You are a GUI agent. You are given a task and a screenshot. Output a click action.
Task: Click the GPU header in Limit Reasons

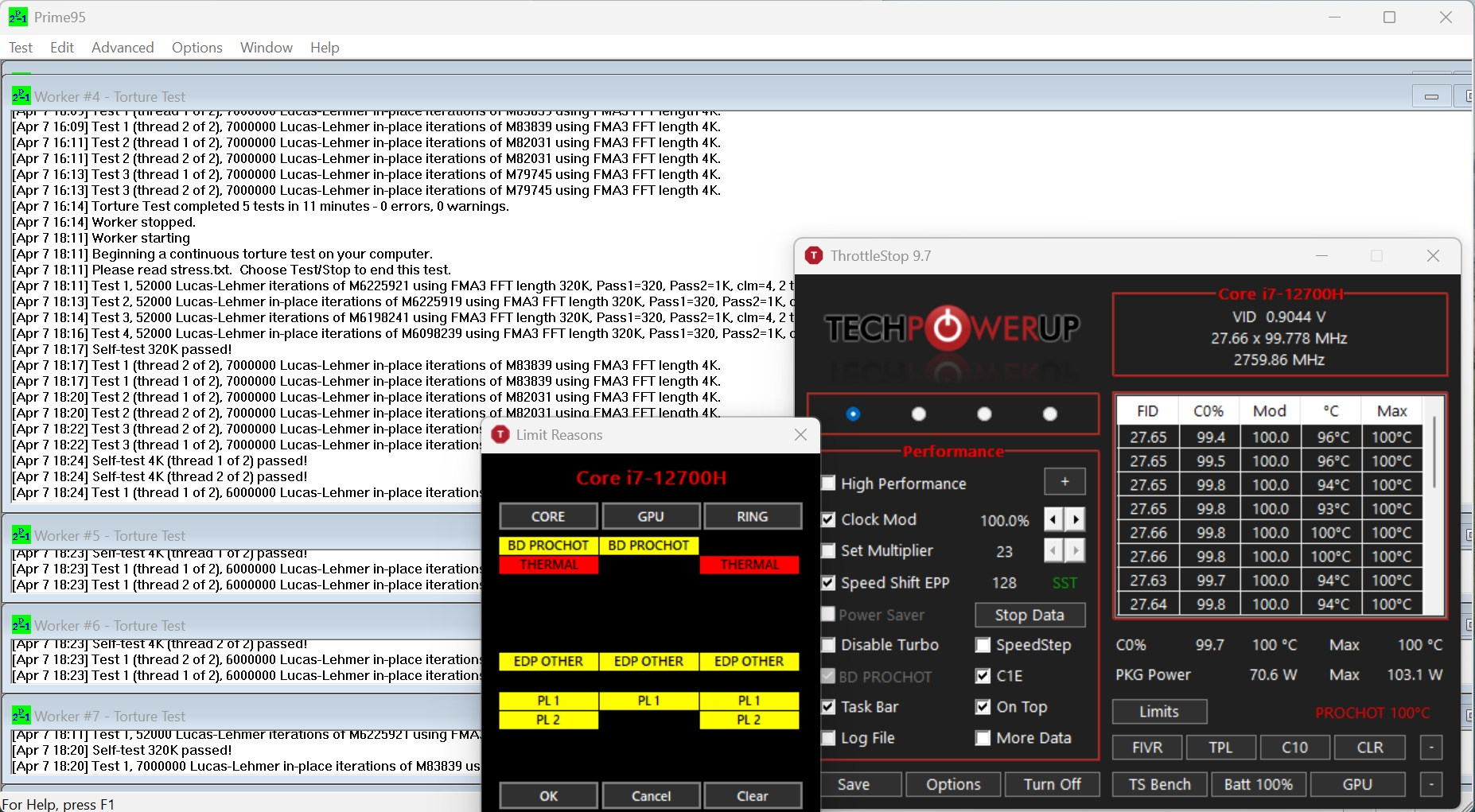652,516
